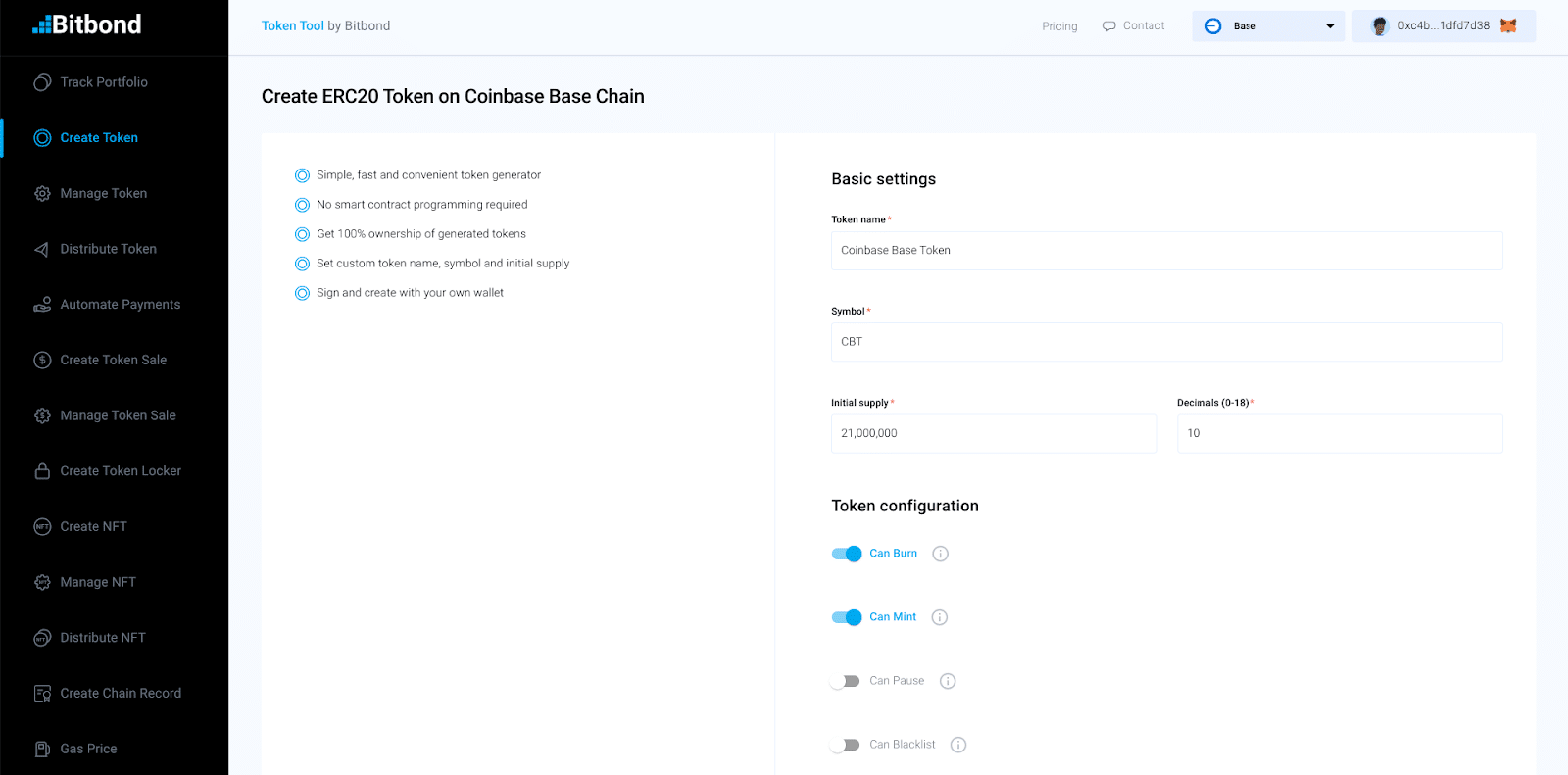Viewport: 1568px width, 775px height.
Task: Click 'Sign and create with your own wallet' text
Action: click(410, 293)
